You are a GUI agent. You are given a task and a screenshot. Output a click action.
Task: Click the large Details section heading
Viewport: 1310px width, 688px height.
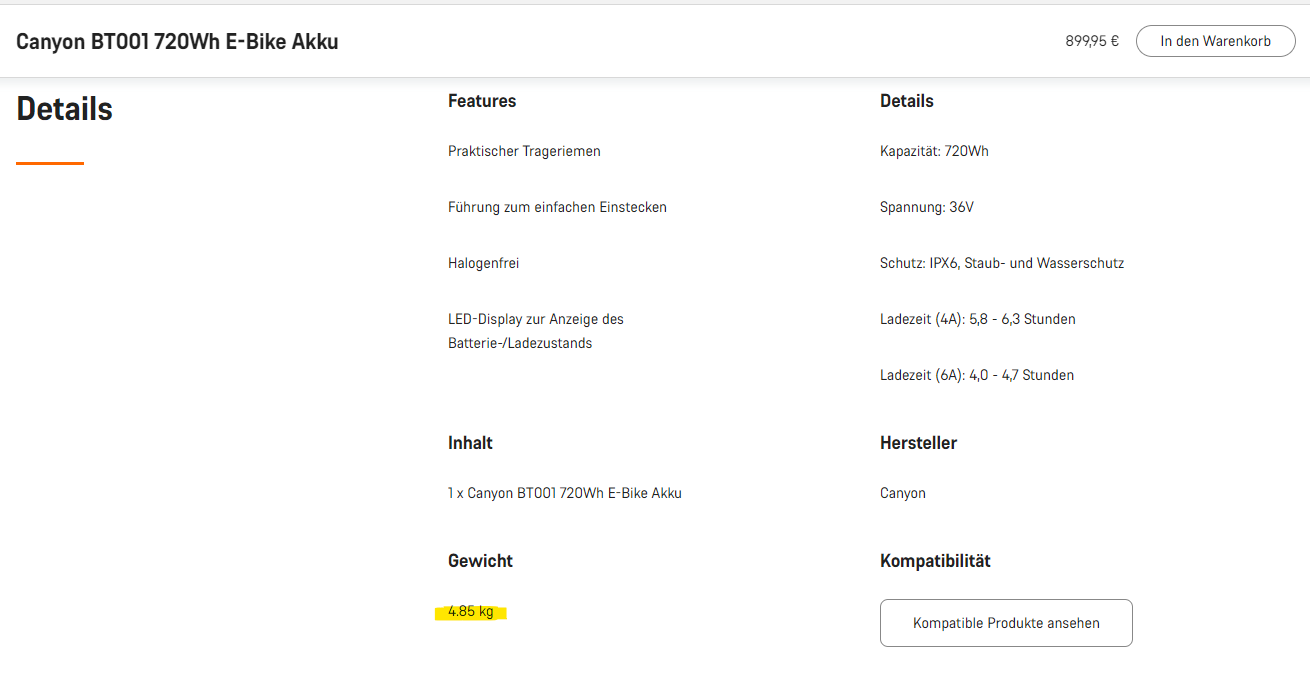(x=65, y=109)
